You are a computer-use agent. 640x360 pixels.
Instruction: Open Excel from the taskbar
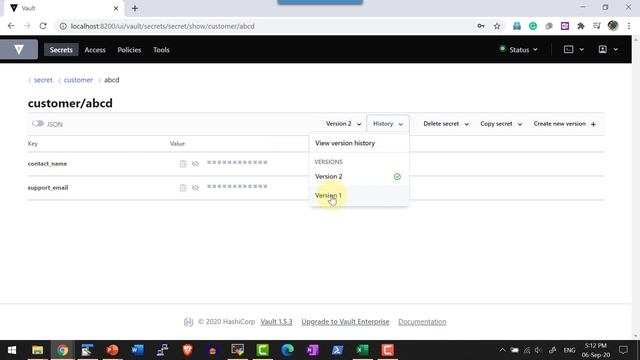[x=362, y=350]
